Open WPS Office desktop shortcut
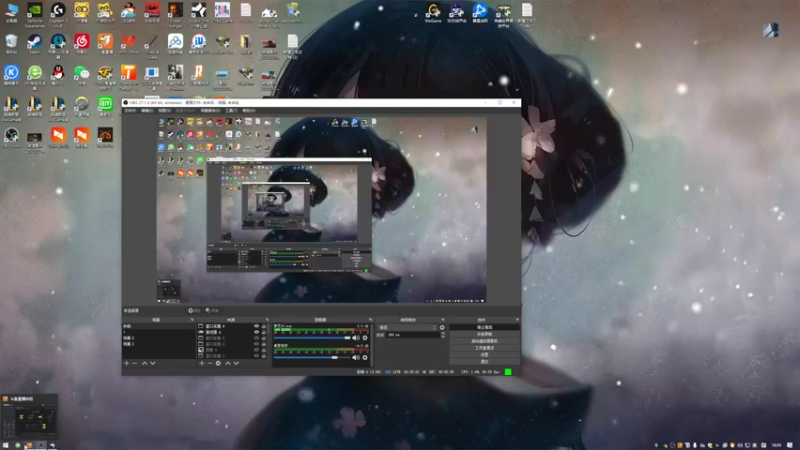Viewport: 800px width, 450px height. coord(129,44)
